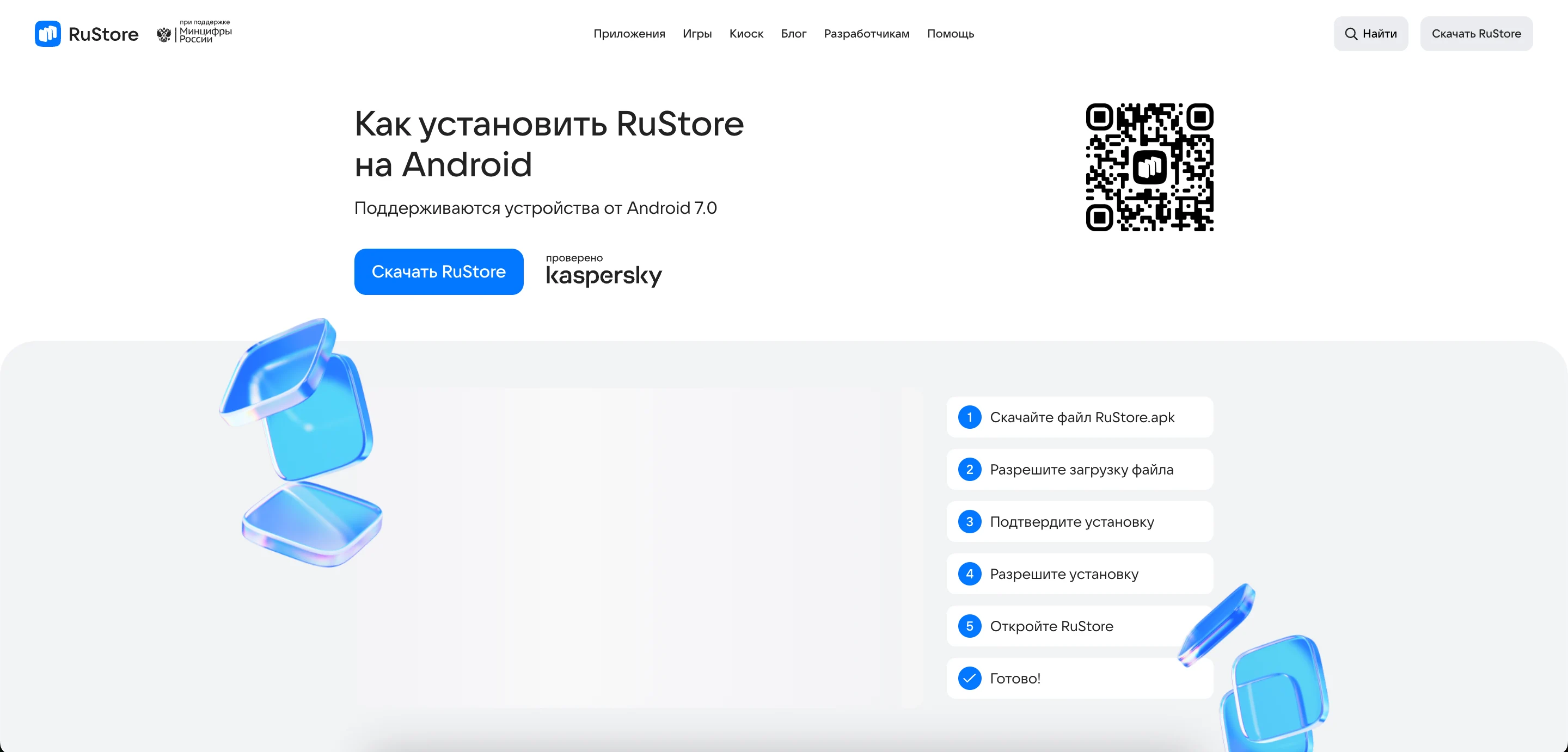Select step Разрешите установку

point(1079,574)
